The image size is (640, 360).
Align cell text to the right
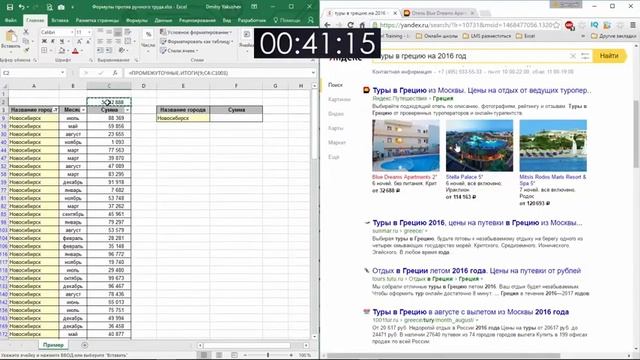click(118, 41)
